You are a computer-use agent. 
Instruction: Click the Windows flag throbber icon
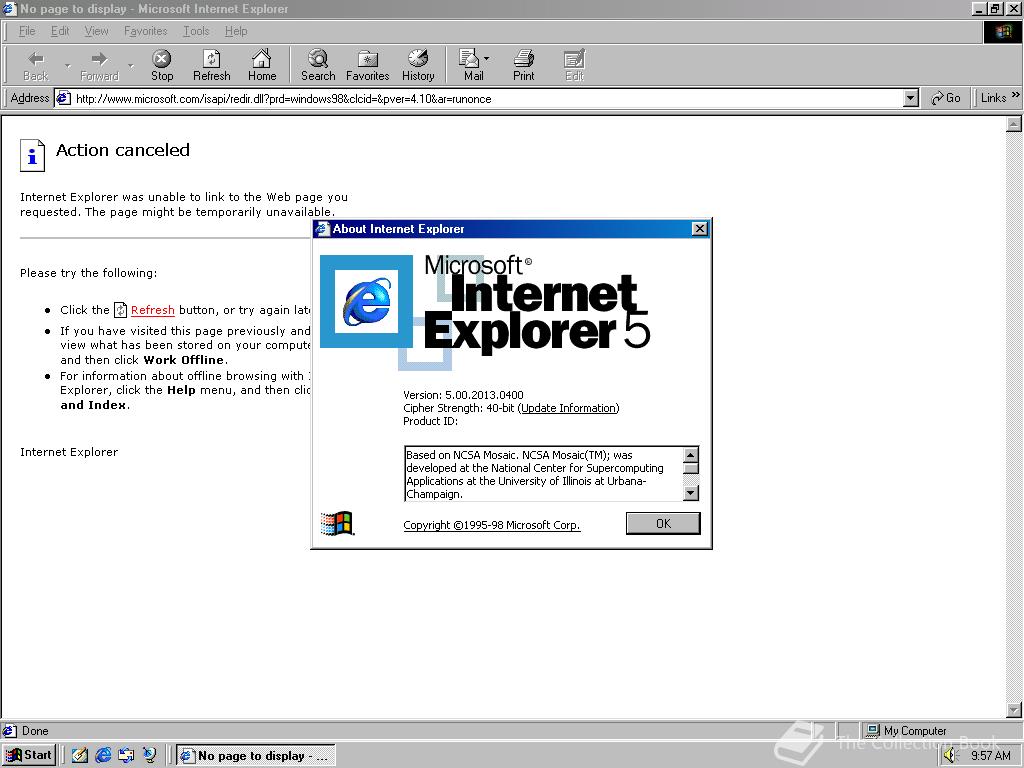1002,31
